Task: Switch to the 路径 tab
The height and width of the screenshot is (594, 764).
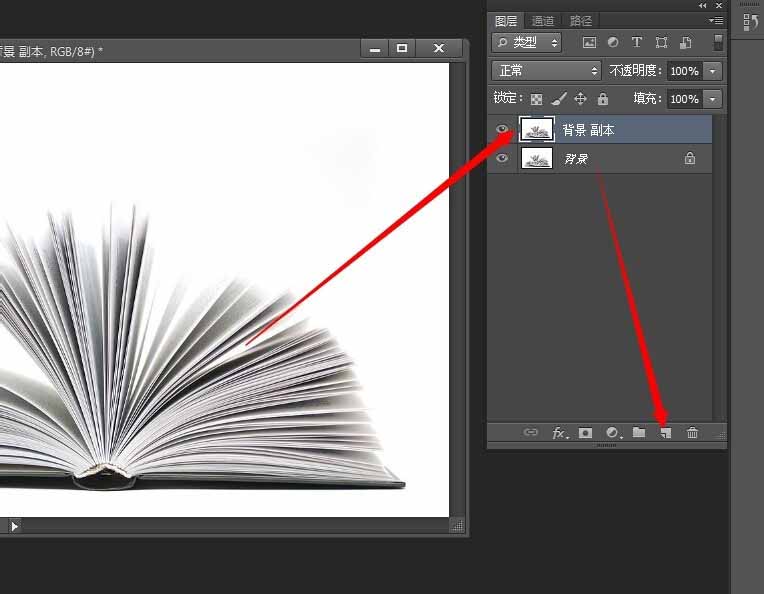Action: click(580, 20)
